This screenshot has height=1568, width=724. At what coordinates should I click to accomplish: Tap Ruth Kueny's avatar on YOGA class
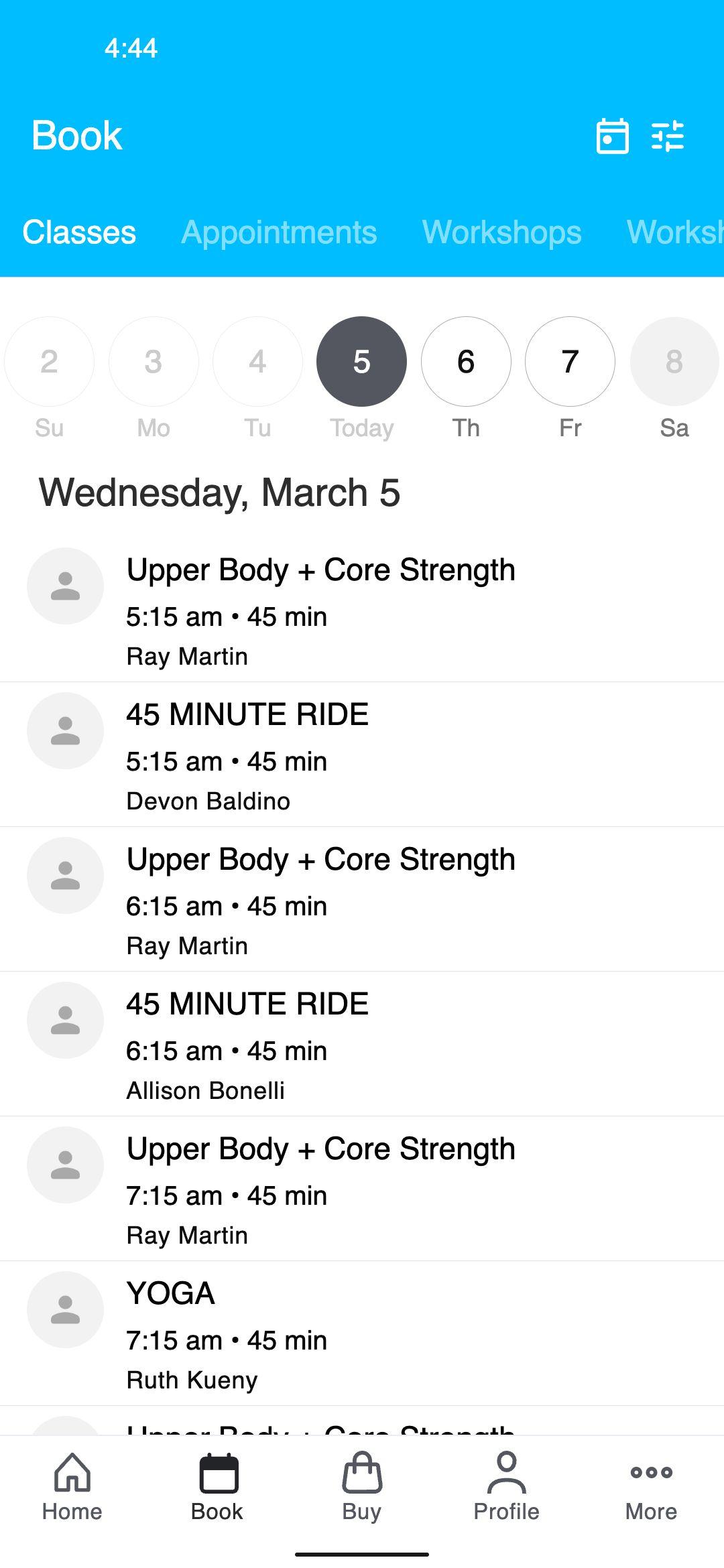pyautogui.click(x=65, y=1310)
